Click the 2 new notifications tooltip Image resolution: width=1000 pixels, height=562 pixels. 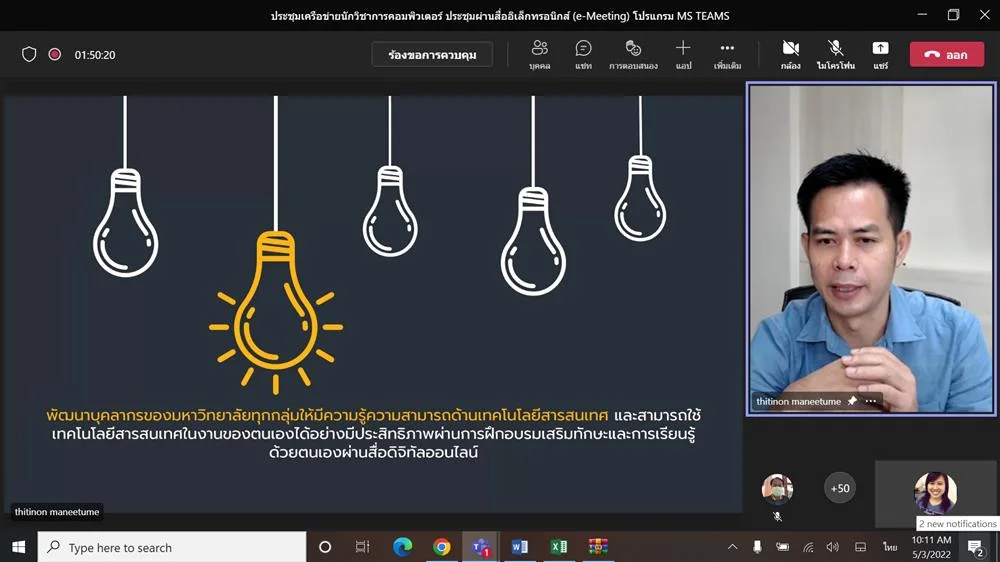[957, 524]
